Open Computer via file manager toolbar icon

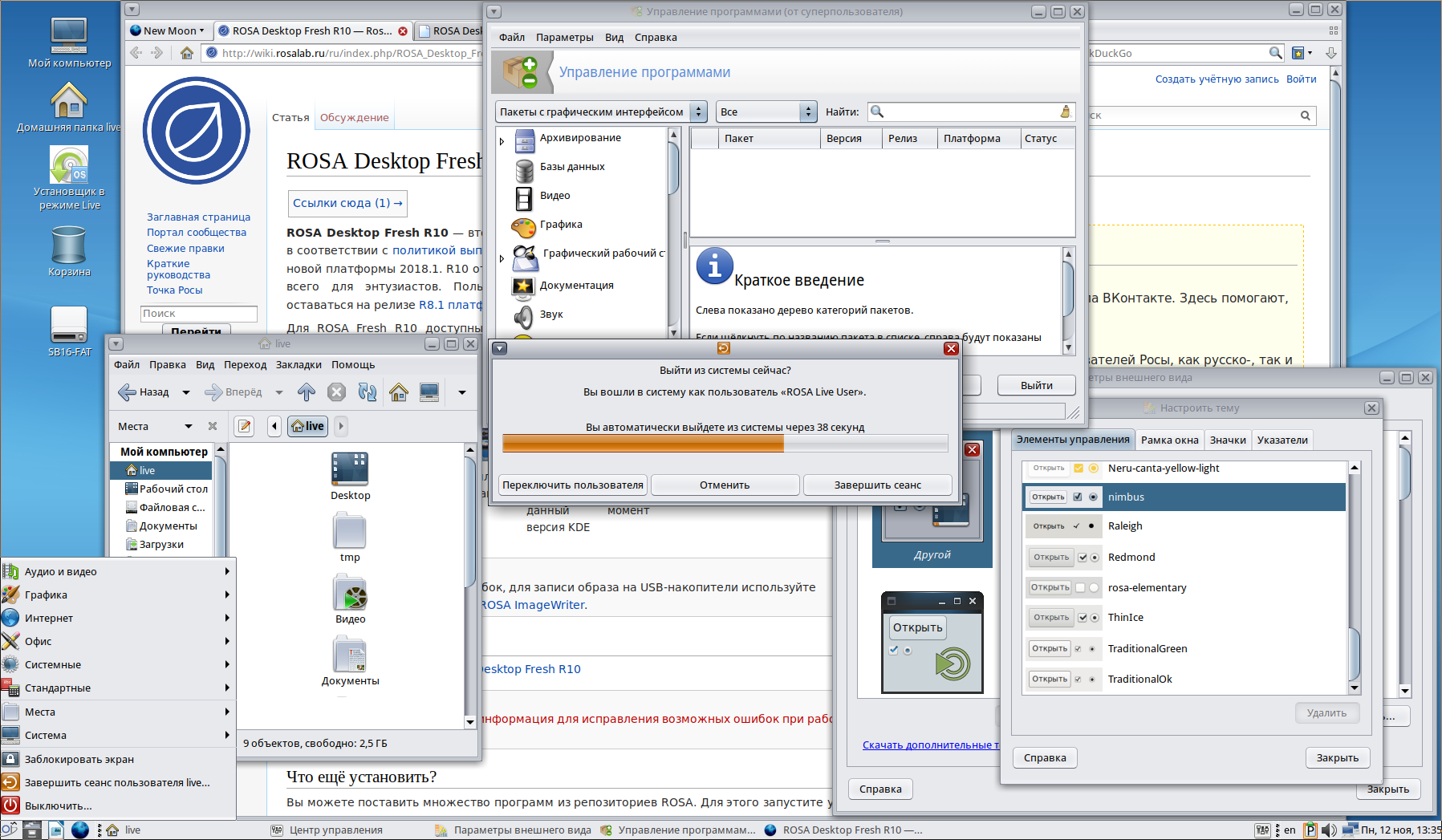point(429,392)
